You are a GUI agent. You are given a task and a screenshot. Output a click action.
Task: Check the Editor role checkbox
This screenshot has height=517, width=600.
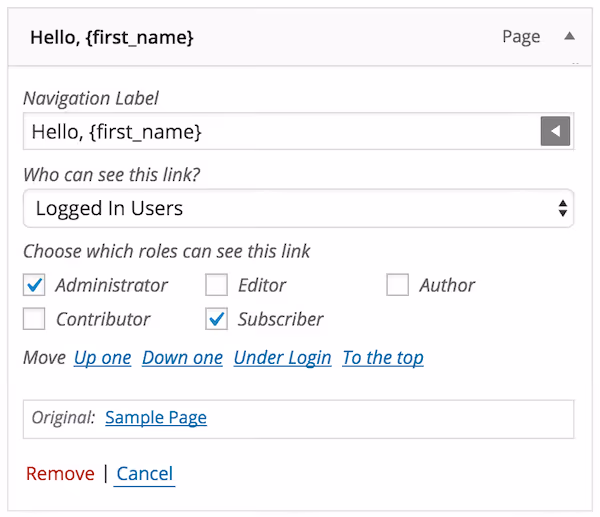click(x=216, y=285)
